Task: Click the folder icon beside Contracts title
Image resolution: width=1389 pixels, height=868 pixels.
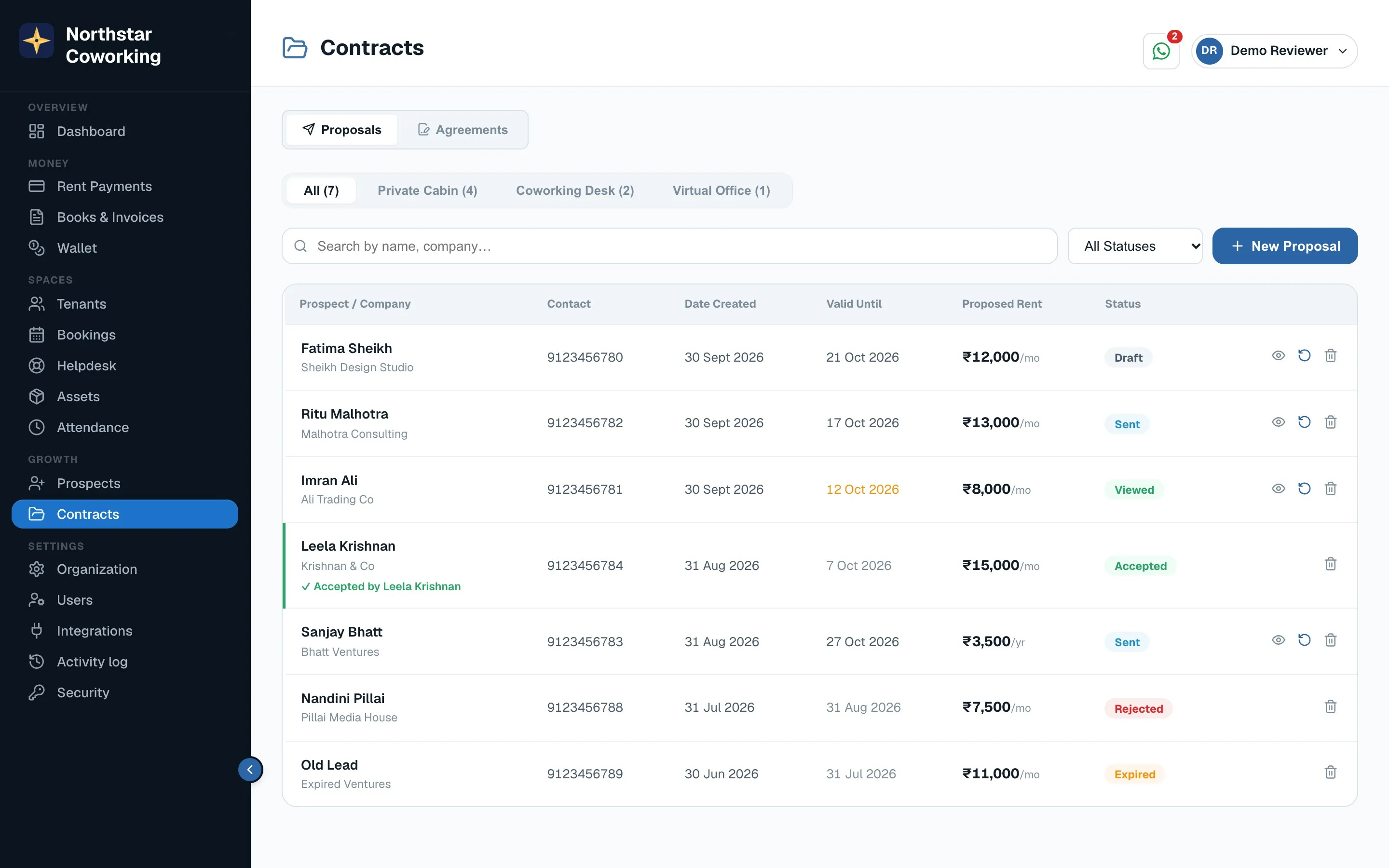Action: (x=295, y=48)
